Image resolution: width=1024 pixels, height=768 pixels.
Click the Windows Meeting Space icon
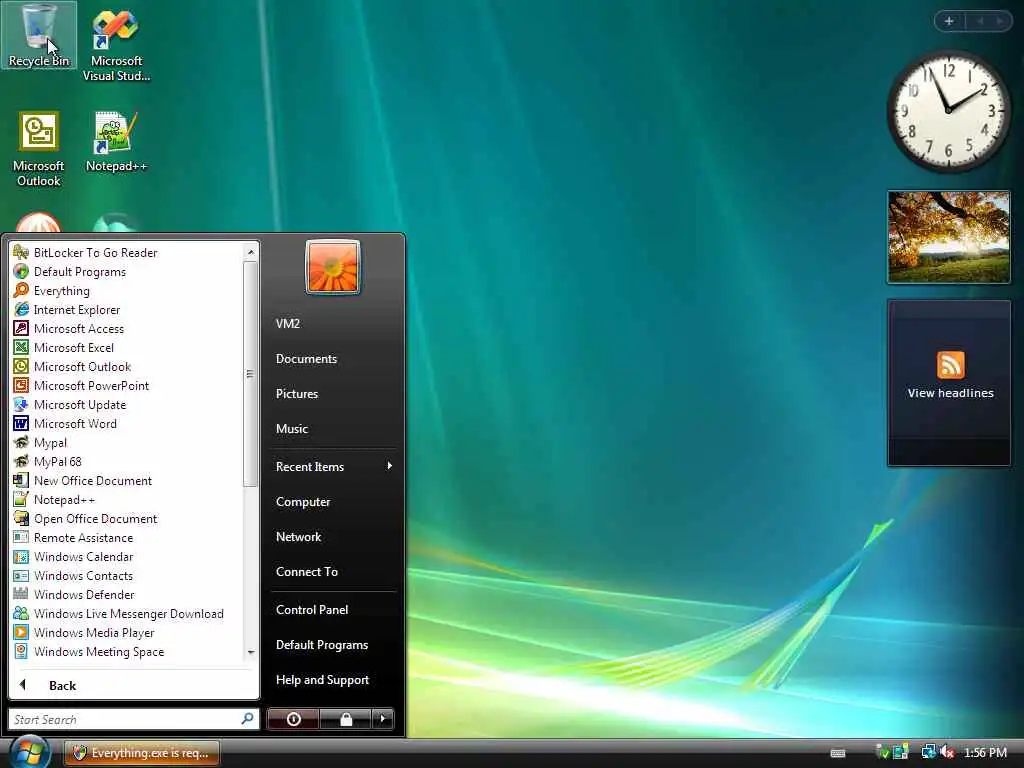click(x=21, y=651)
